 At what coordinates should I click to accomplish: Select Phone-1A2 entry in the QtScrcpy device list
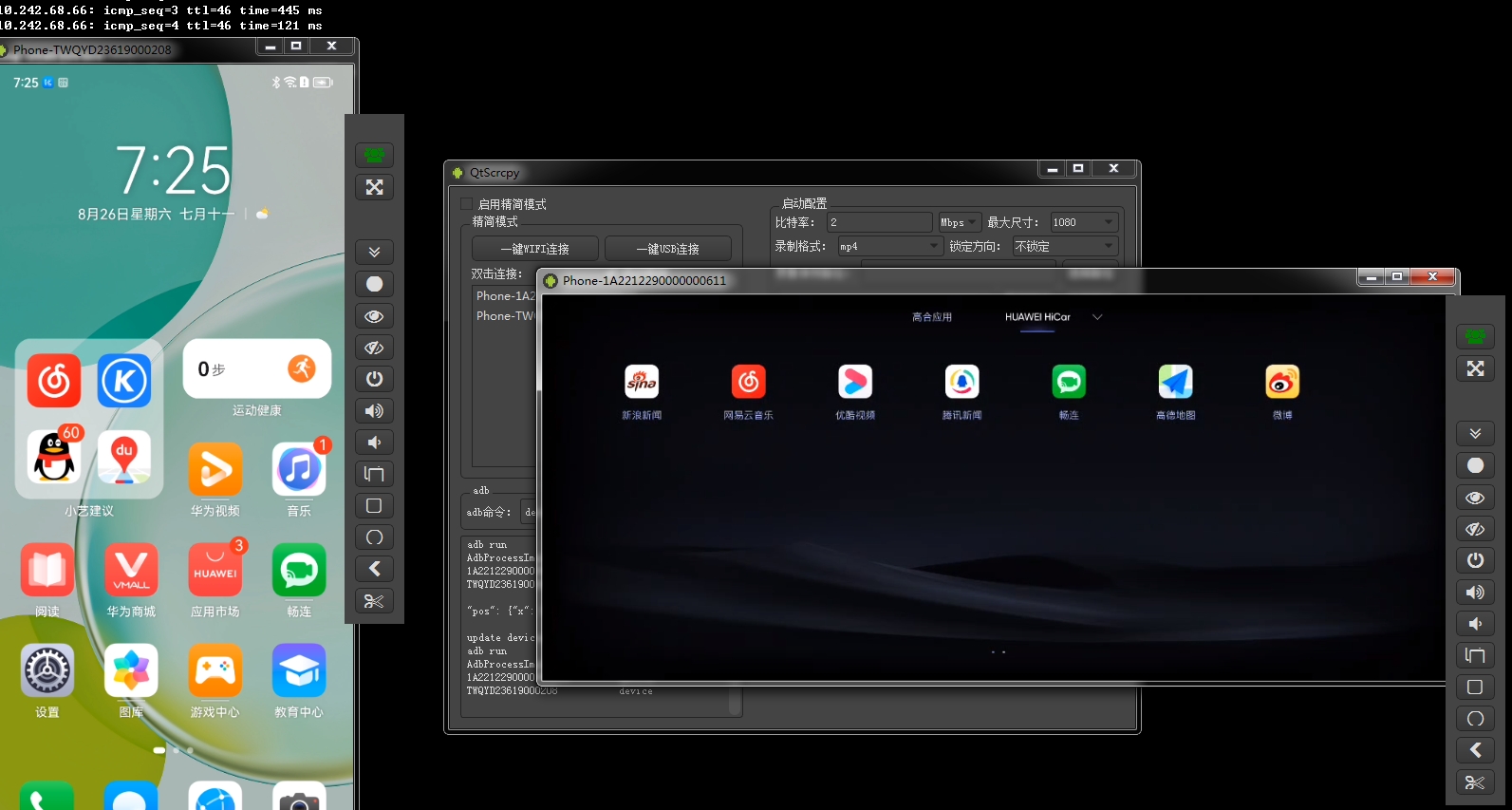point(506,296)
